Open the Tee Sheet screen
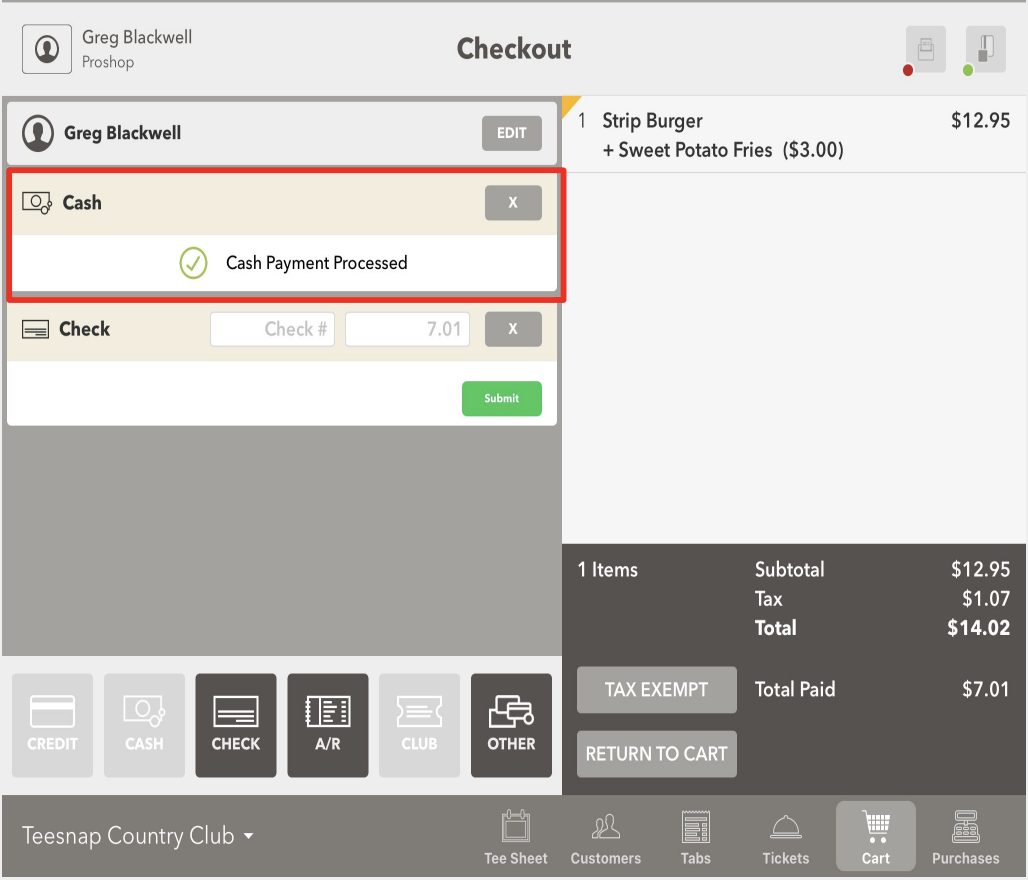Viewport: 1028px width, 880px height. pyautogui.click(x=515, y=836)
